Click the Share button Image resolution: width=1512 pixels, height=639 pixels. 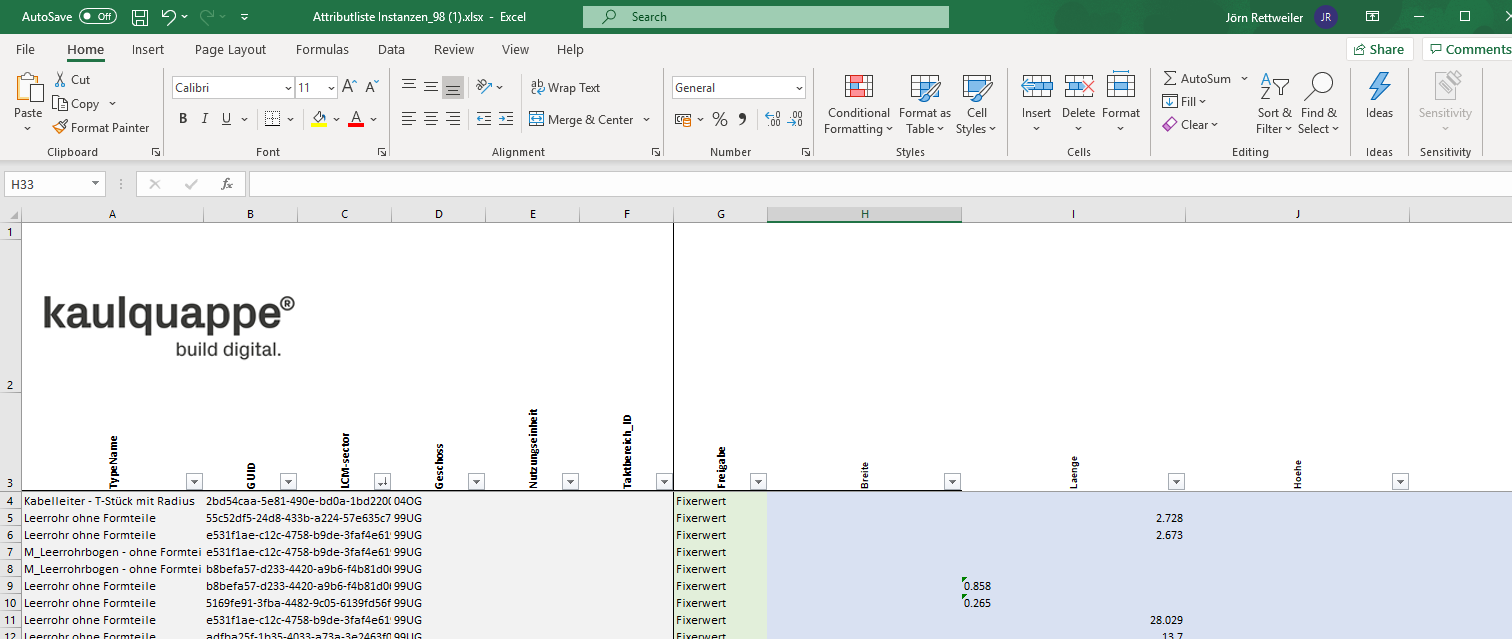(1379, 49)
